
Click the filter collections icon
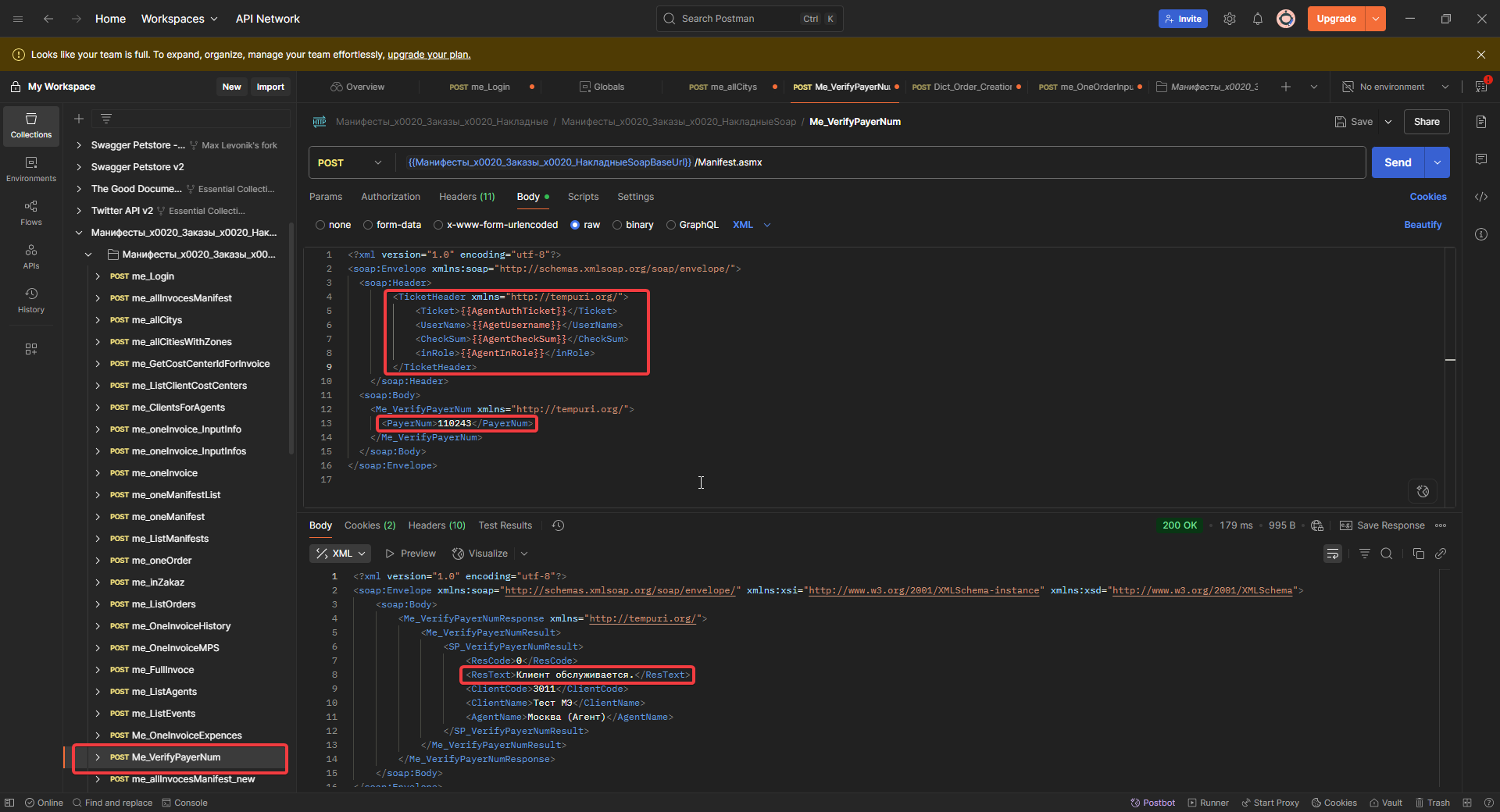click(106, 119)
